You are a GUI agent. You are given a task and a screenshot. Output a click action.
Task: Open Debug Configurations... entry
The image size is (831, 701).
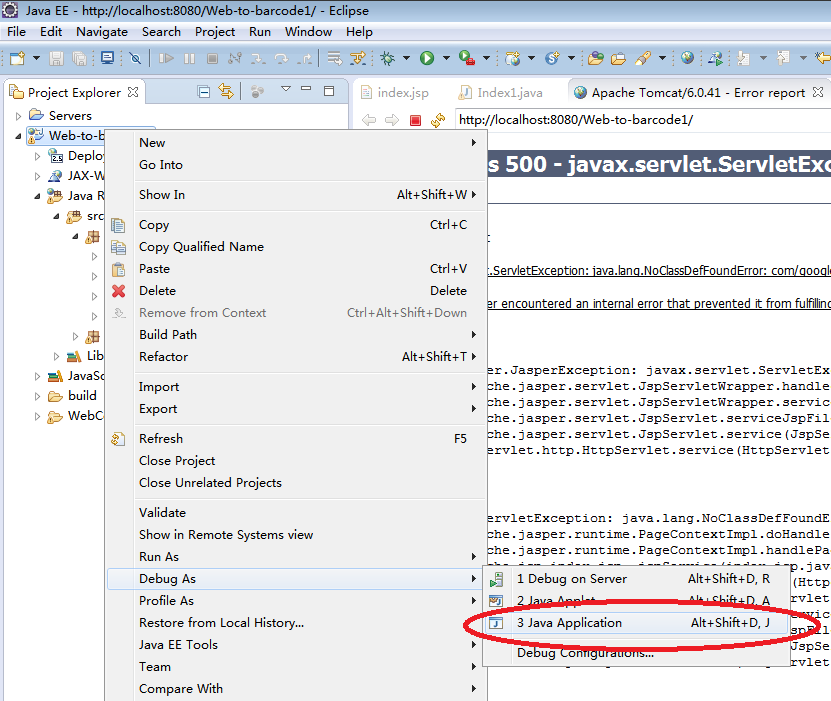coord(636,653)
